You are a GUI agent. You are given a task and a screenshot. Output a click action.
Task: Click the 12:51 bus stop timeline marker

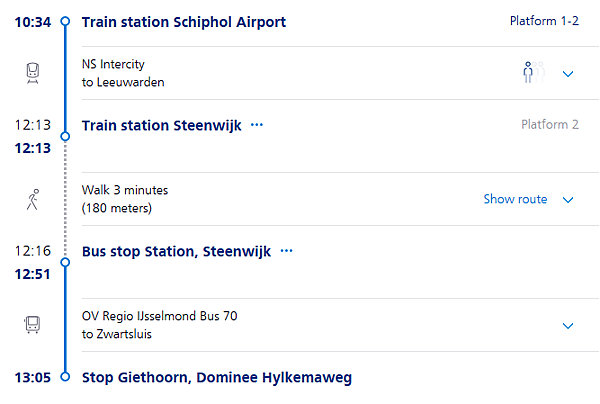[x=65, y=262]
